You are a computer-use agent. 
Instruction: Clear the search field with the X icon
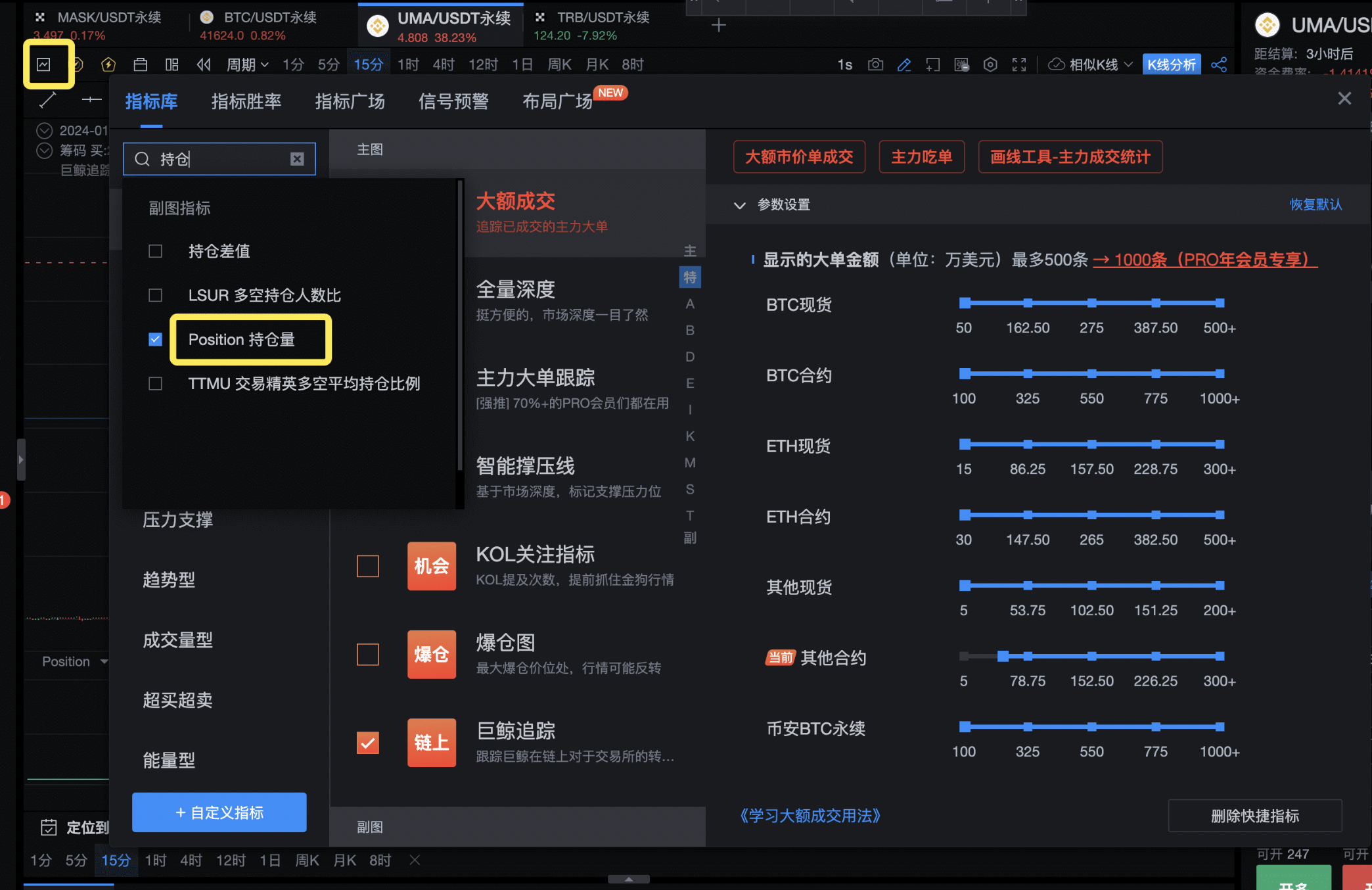[x=297, y=159]
